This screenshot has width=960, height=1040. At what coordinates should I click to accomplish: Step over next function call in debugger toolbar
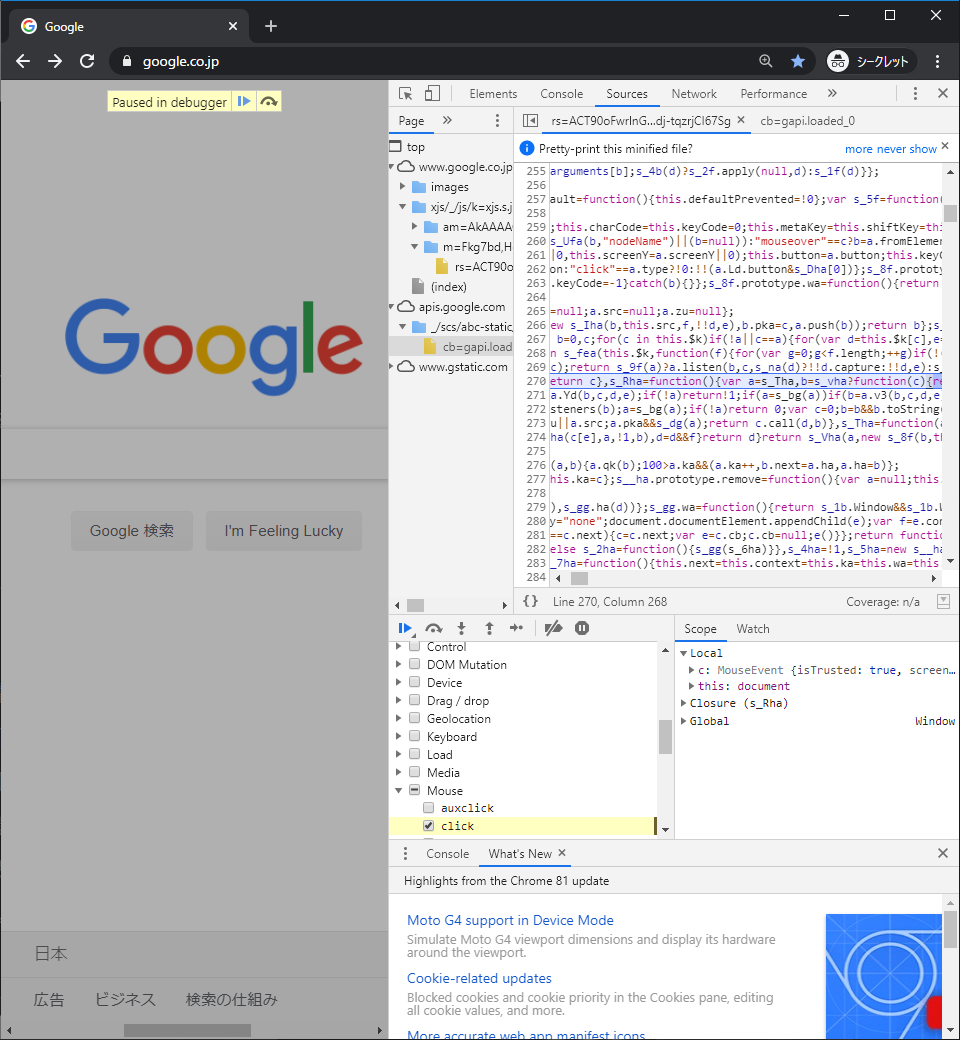tap(433, 628)
